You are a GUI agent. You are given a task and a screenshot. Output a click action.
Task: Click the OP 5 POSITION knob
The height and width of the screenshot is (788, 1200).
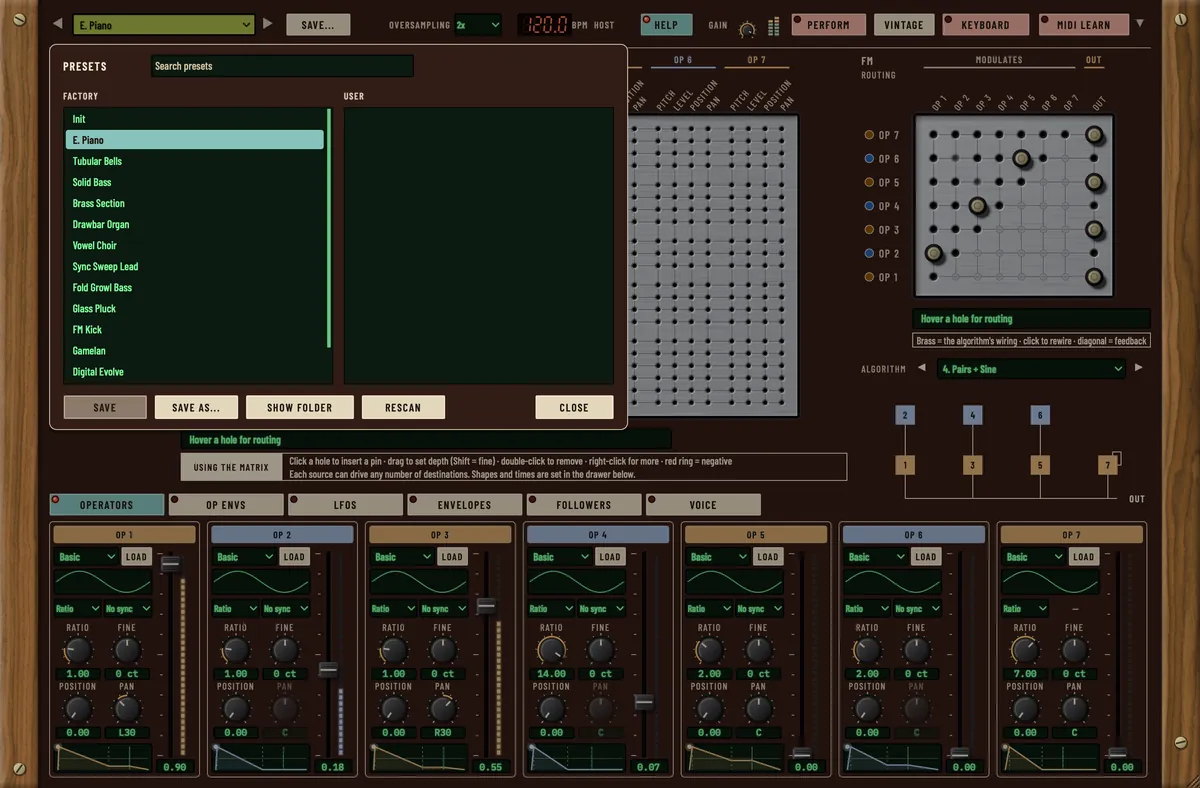pos(709,710)
